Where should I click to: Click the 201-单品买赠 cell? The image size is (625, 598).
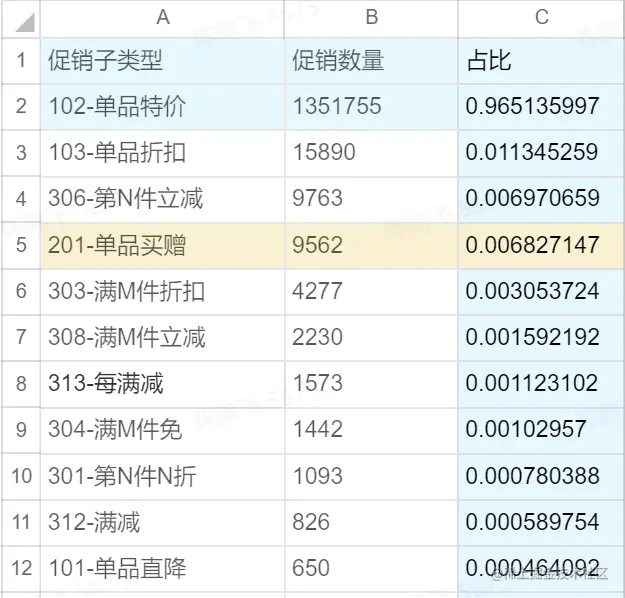[163, 246]
